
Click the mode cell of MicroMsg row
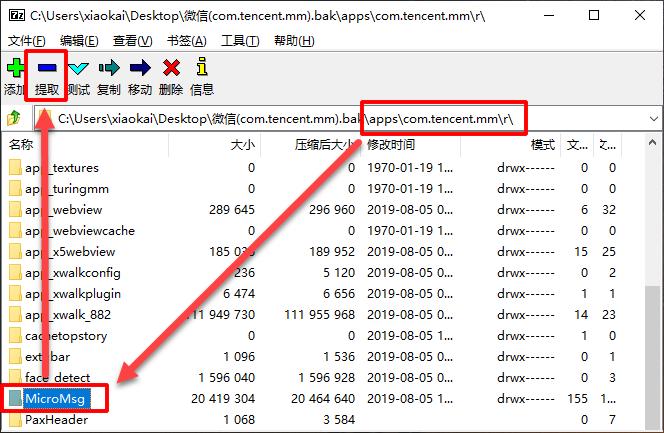coord(526,398)
